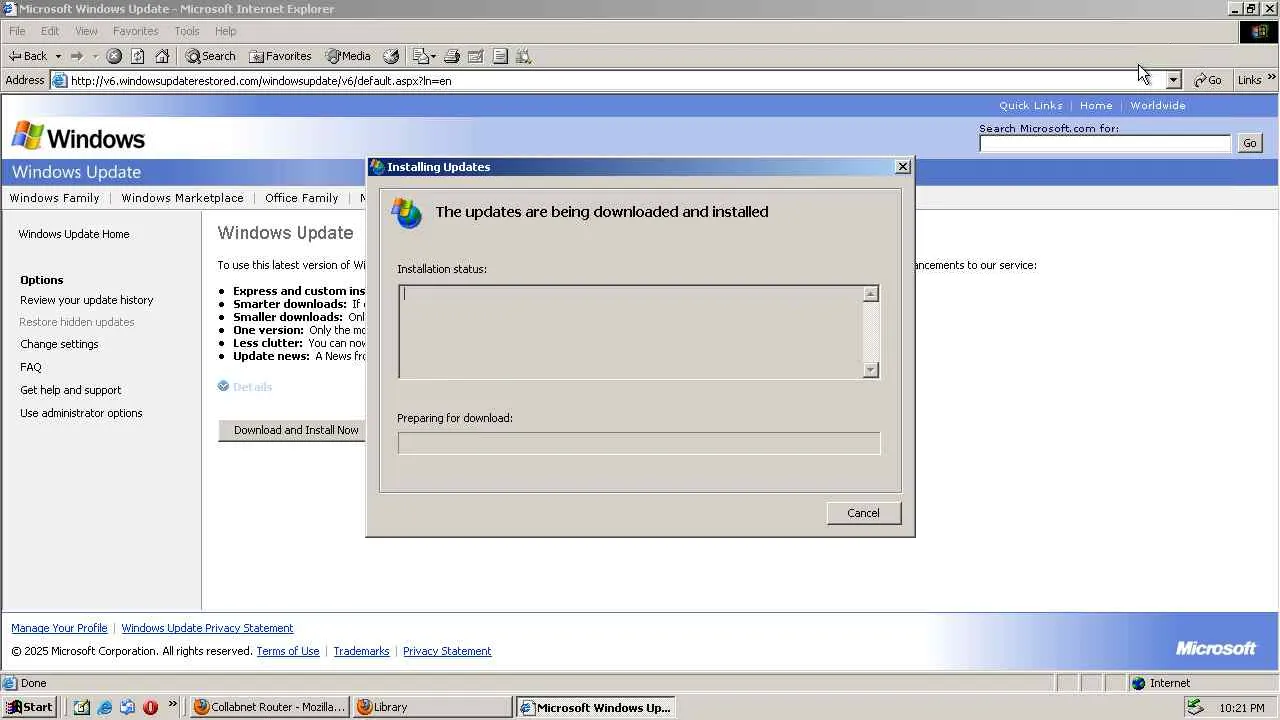Switch to Collabnet Router Mozilla taskbar window
Screen dimensions: 1280x720
pyautogui.click(x=269, y=707)
